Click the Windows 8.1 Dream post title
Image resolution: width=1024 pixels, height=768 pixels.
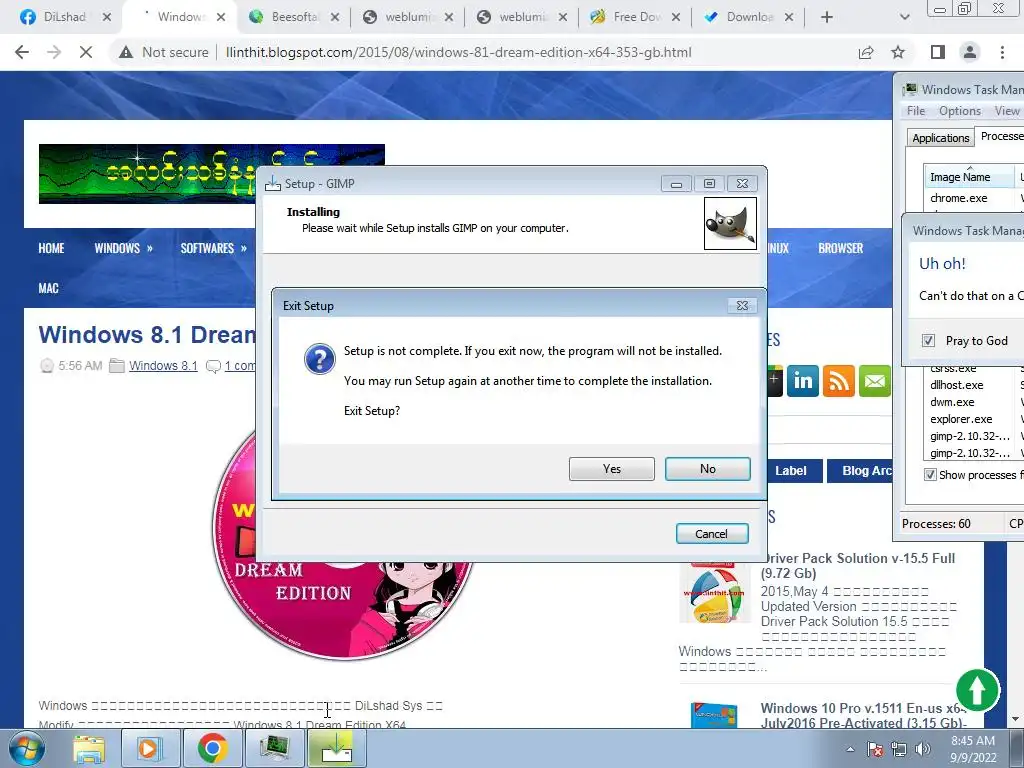coord(147,334)
